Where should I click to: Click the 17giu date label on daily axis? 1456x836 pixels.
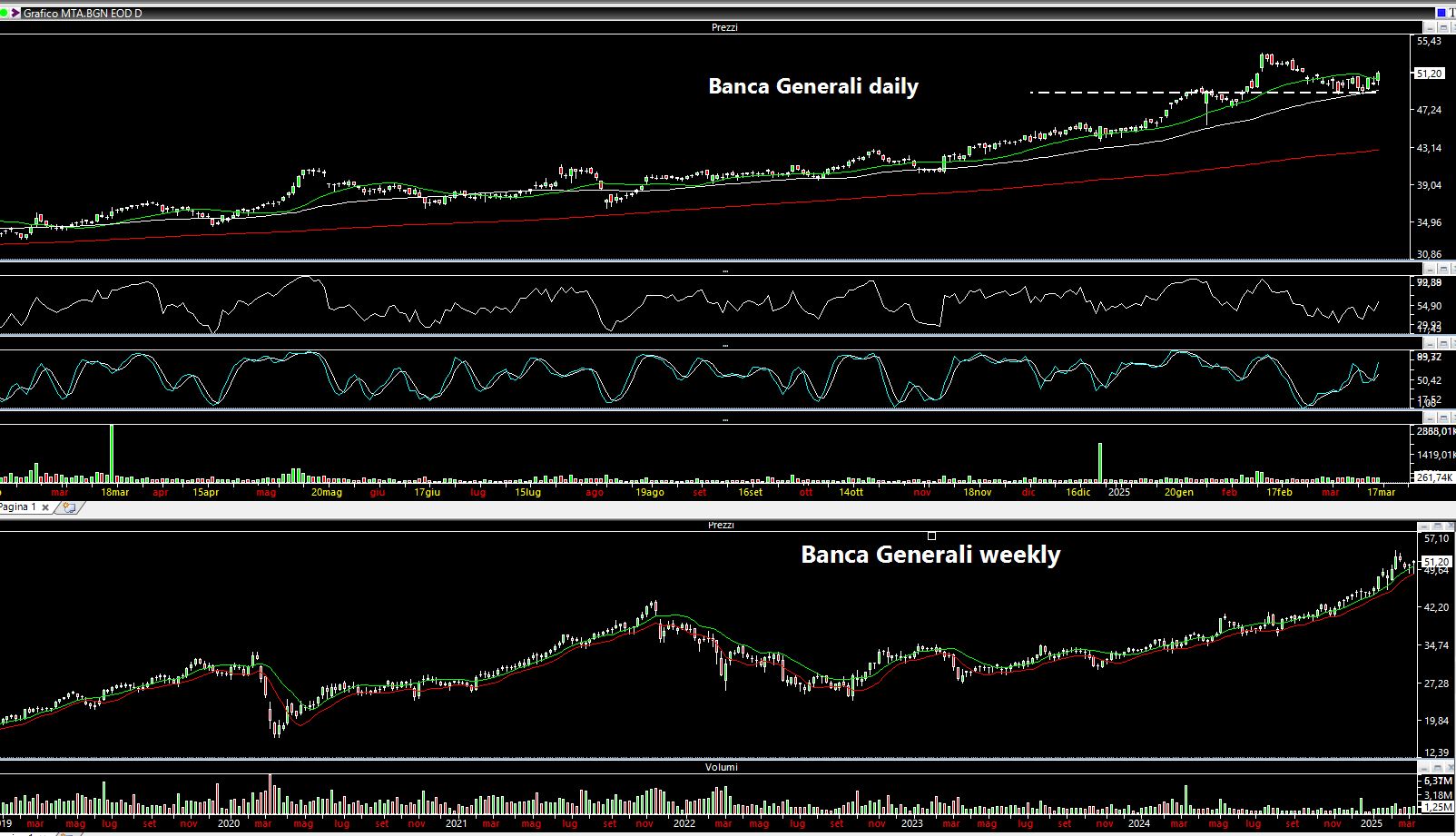coord(428,492)
